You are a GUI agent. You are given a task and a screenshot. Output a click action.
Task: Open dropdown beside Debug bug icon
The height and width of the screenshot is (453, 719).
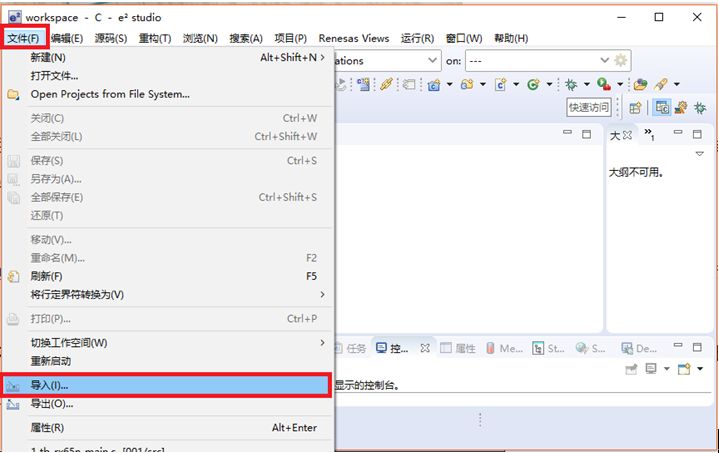click(586, 84)
